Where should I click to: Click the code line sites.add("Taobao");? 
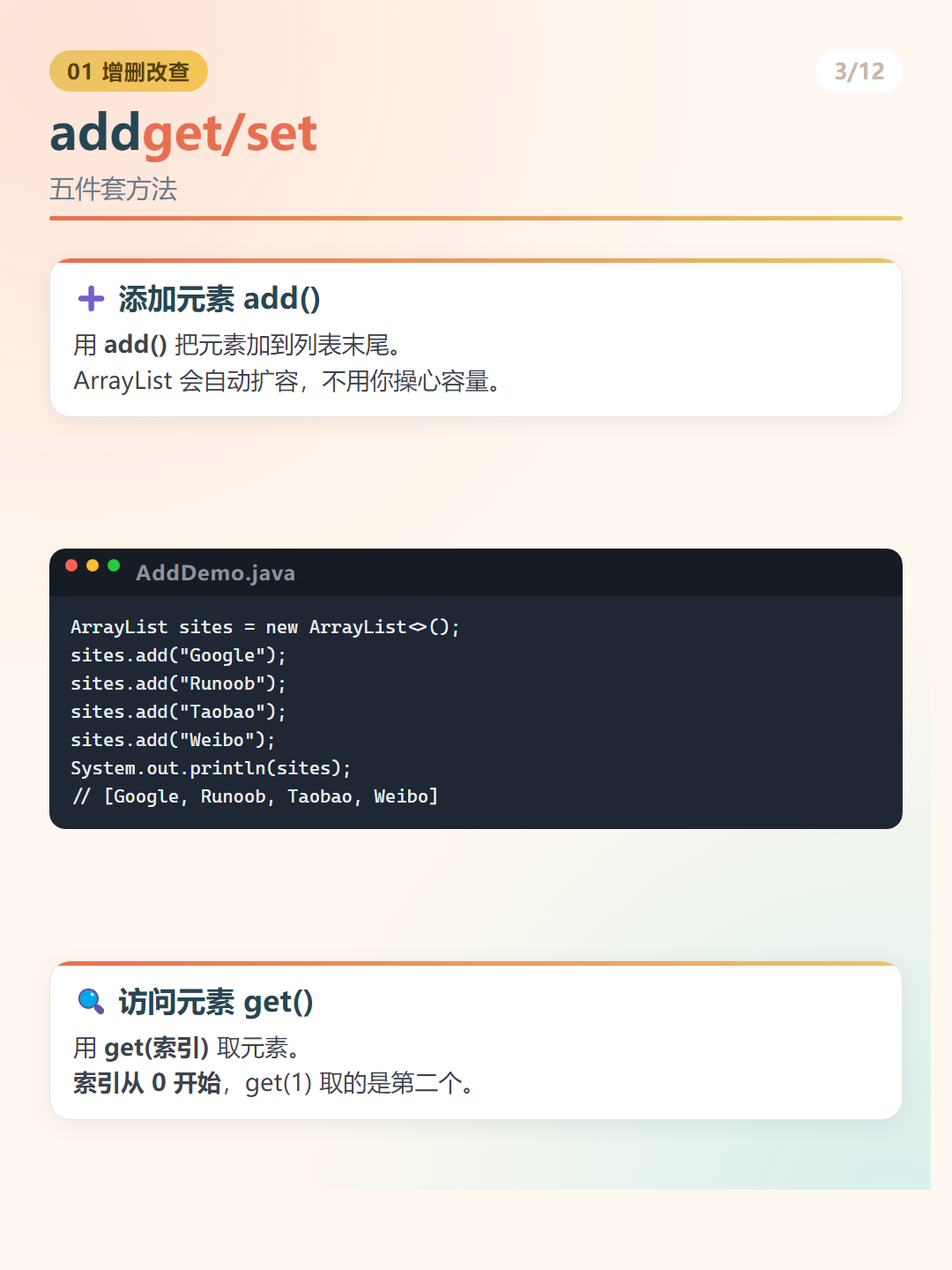click(x=178, y=712)
